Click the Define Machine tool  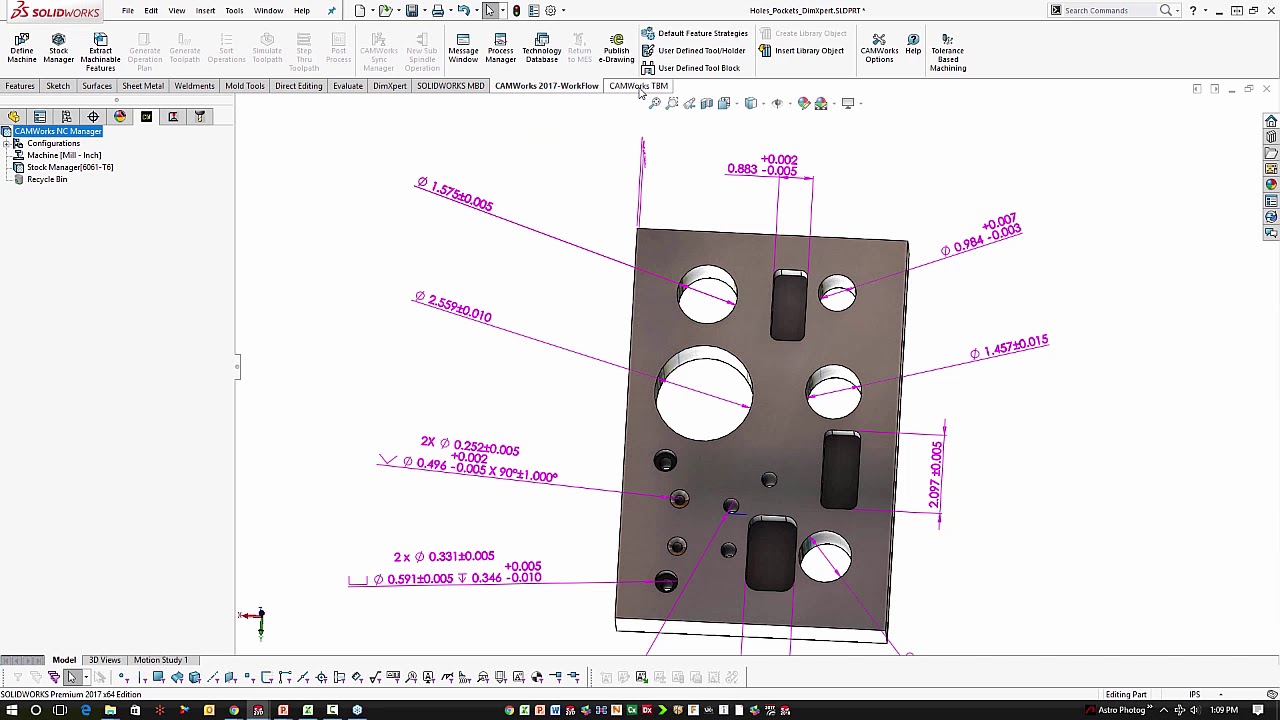tap(21, 50)
